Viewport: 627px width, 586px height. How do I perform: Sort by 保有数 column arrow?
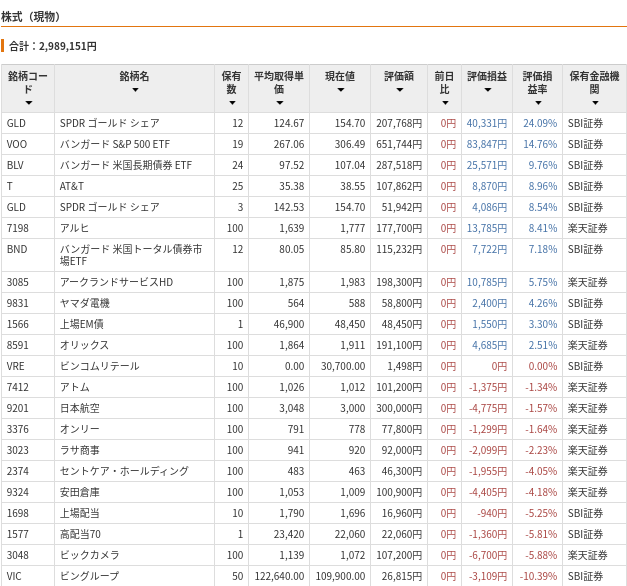(x=232, y=103)
